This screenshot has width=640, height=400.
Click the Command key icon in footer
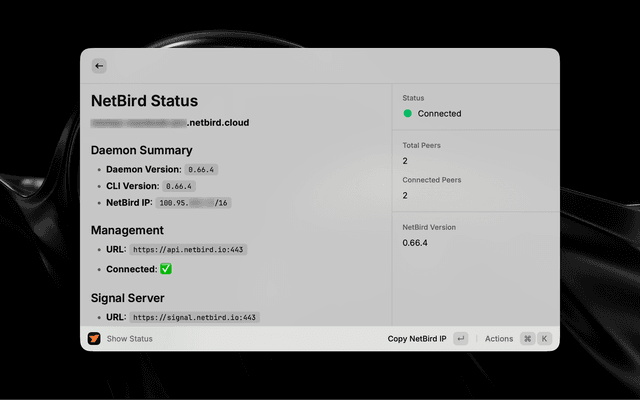(527, 339)
